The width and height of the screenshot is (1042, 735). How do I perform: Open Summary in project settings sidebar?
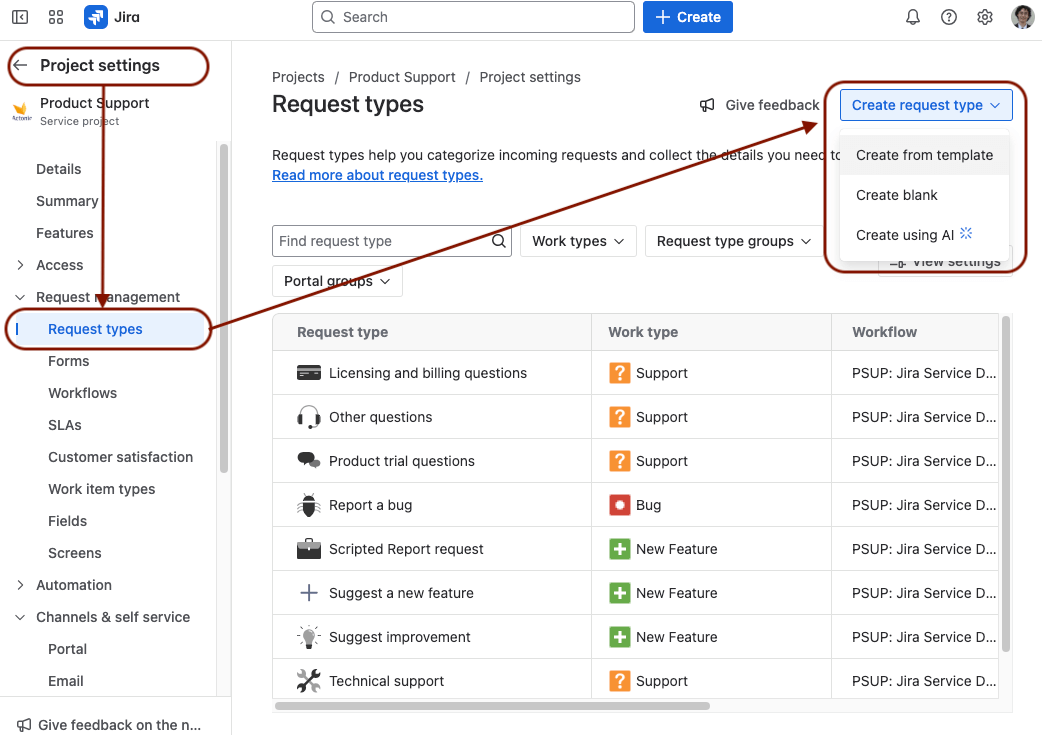pyautogui.click(x=67, y=201)
